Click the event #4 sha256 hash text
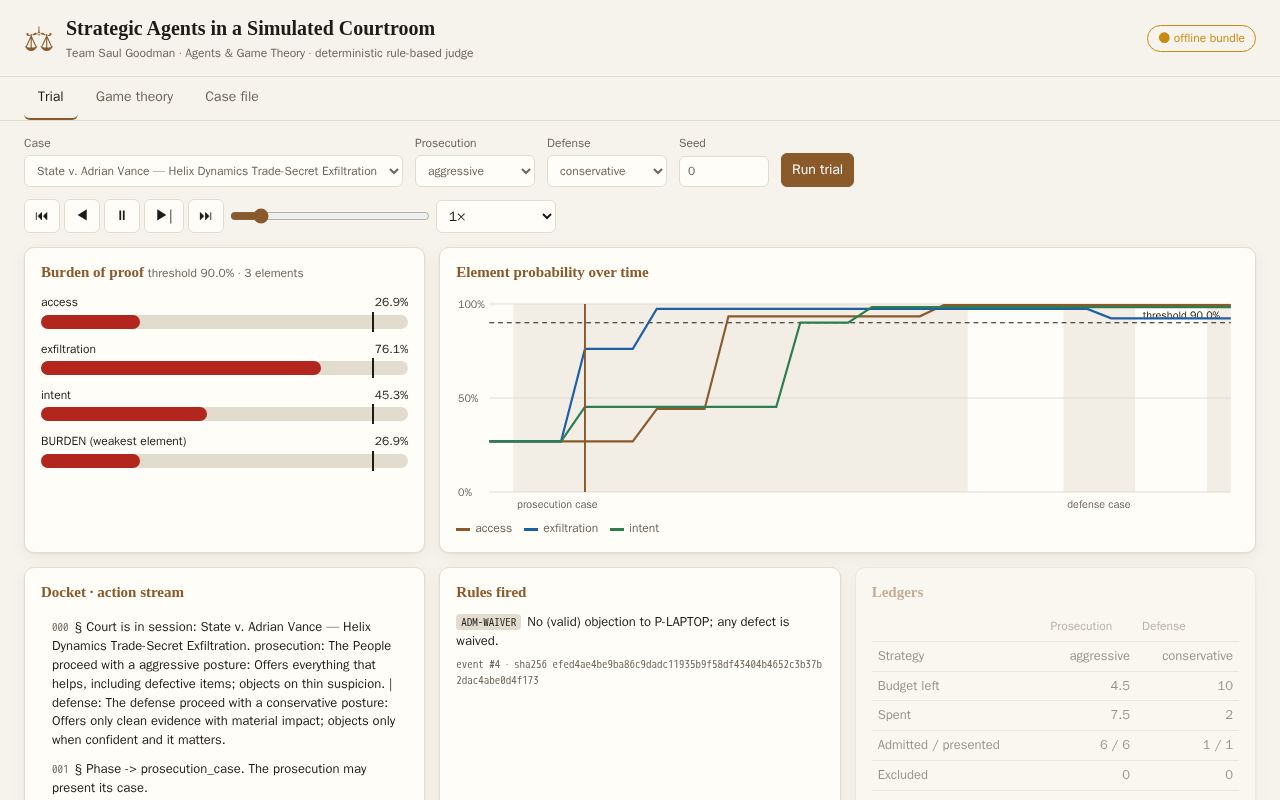The image size is (1280, 800). (x=639, y=672)
